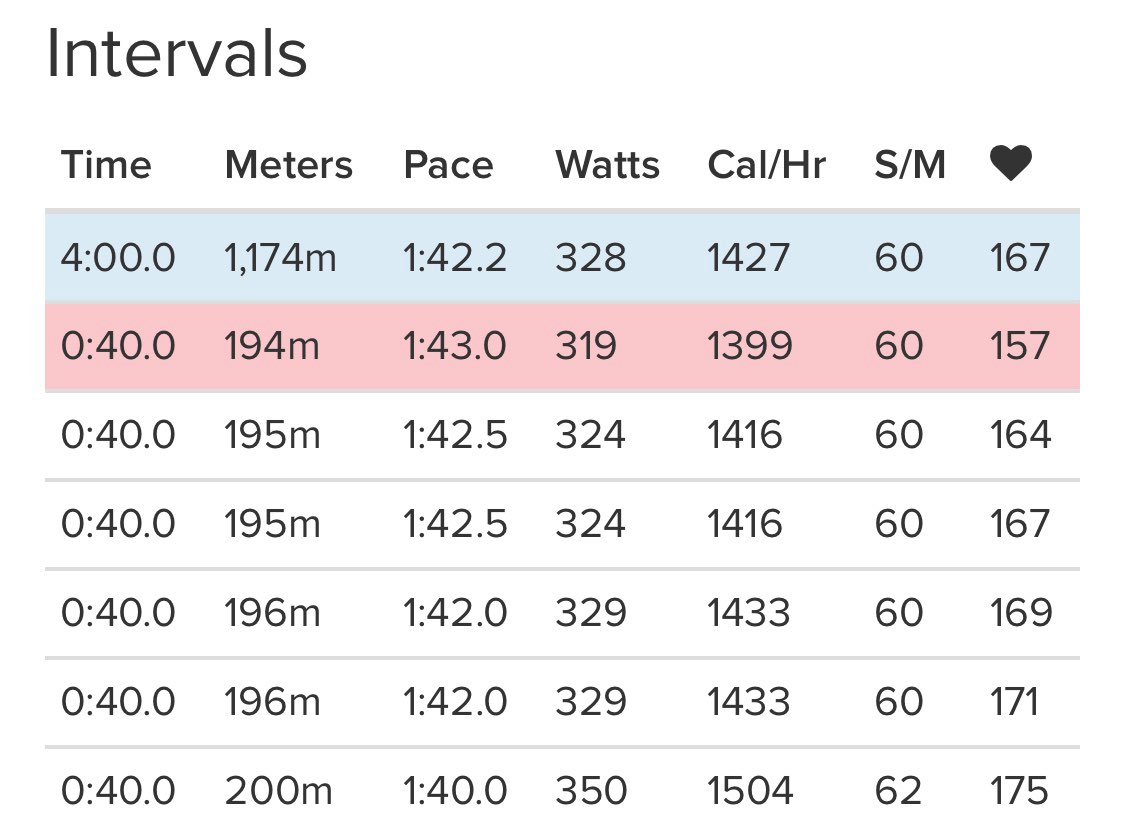Viewport: 1125px width, 833px height.
Task: Click the Pace column header
Action: pyautogui.click(x=448, y=164)
